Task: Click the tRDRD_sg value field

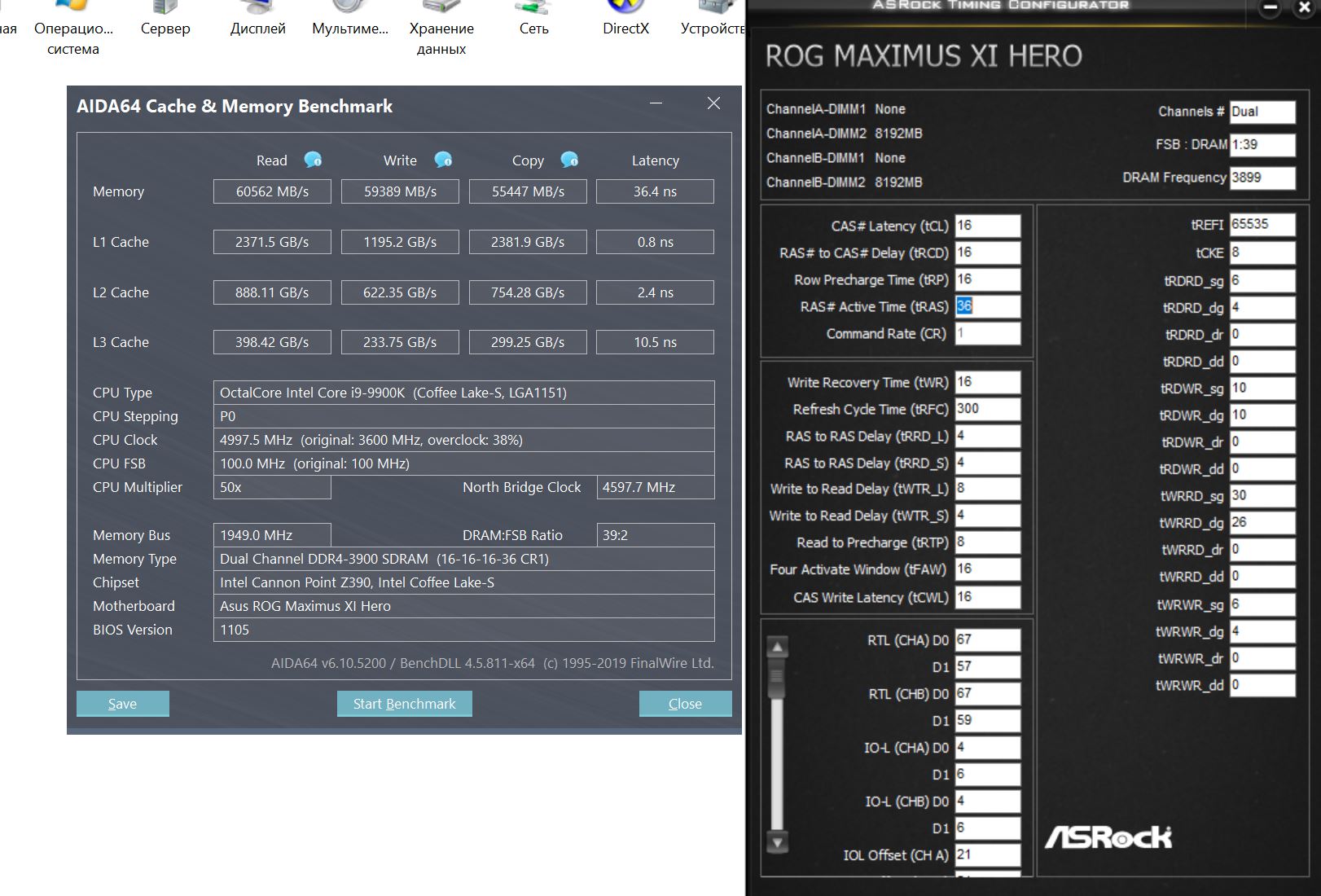Action: pos(1262,280)
